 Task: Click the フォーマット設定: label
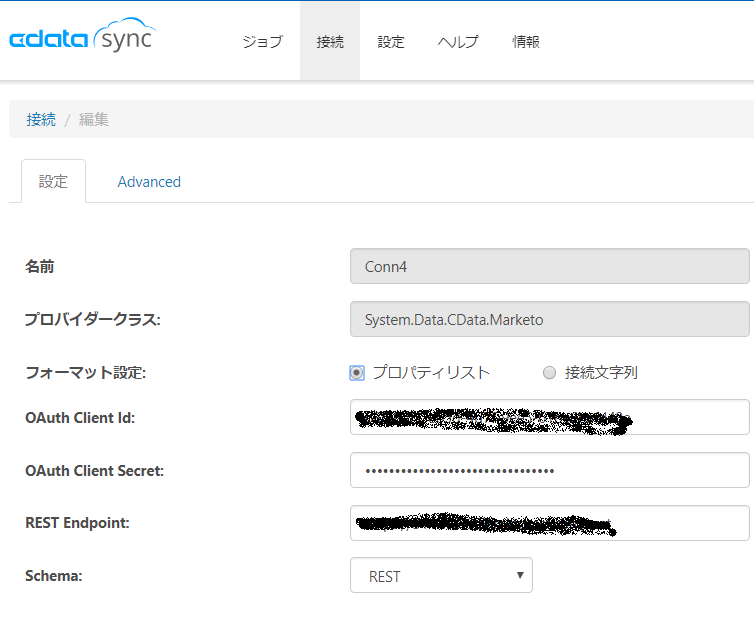click(x=86, y=372)
